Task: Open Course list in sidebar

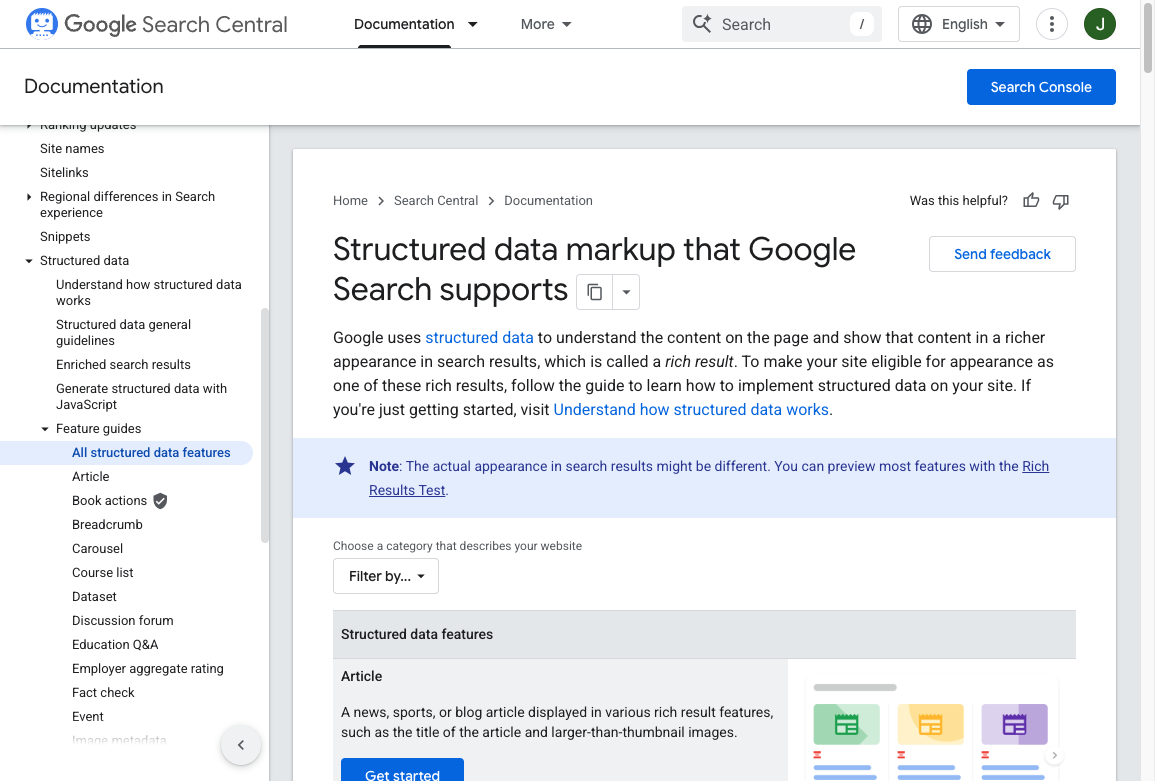Action: [102, 572]
